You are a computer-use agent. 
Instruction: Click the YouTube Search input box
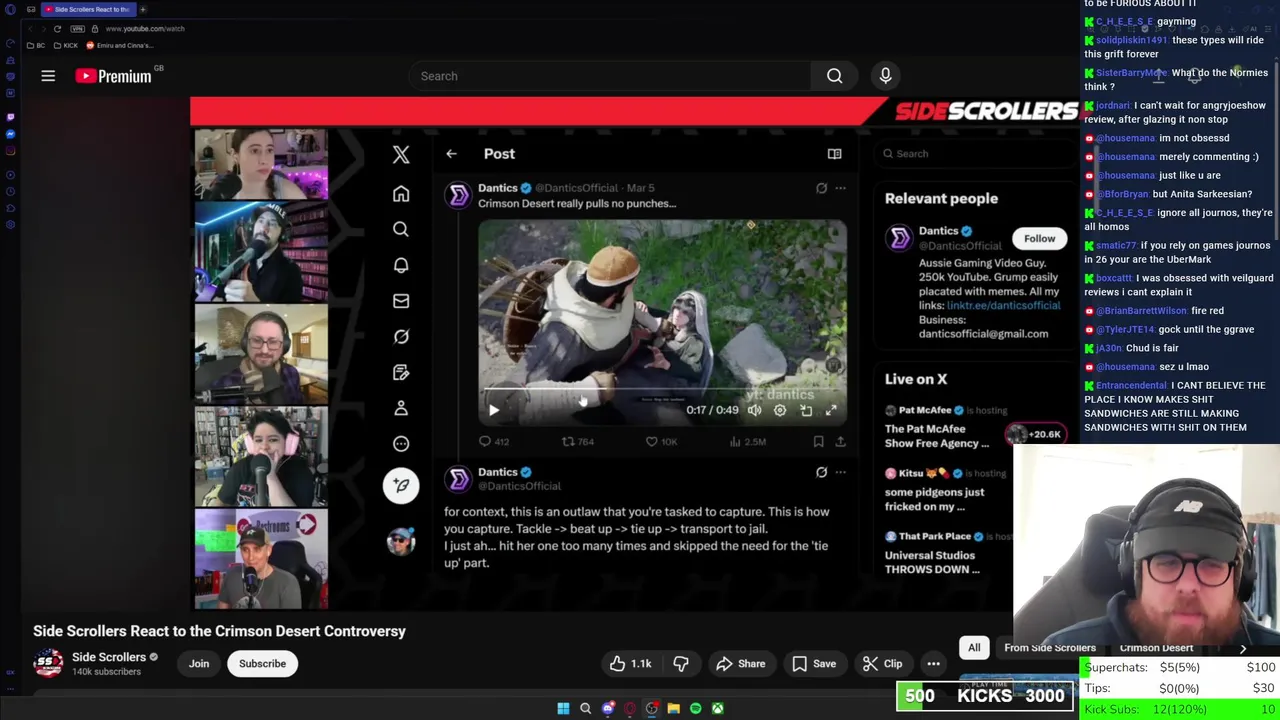(x=610, y=76)
